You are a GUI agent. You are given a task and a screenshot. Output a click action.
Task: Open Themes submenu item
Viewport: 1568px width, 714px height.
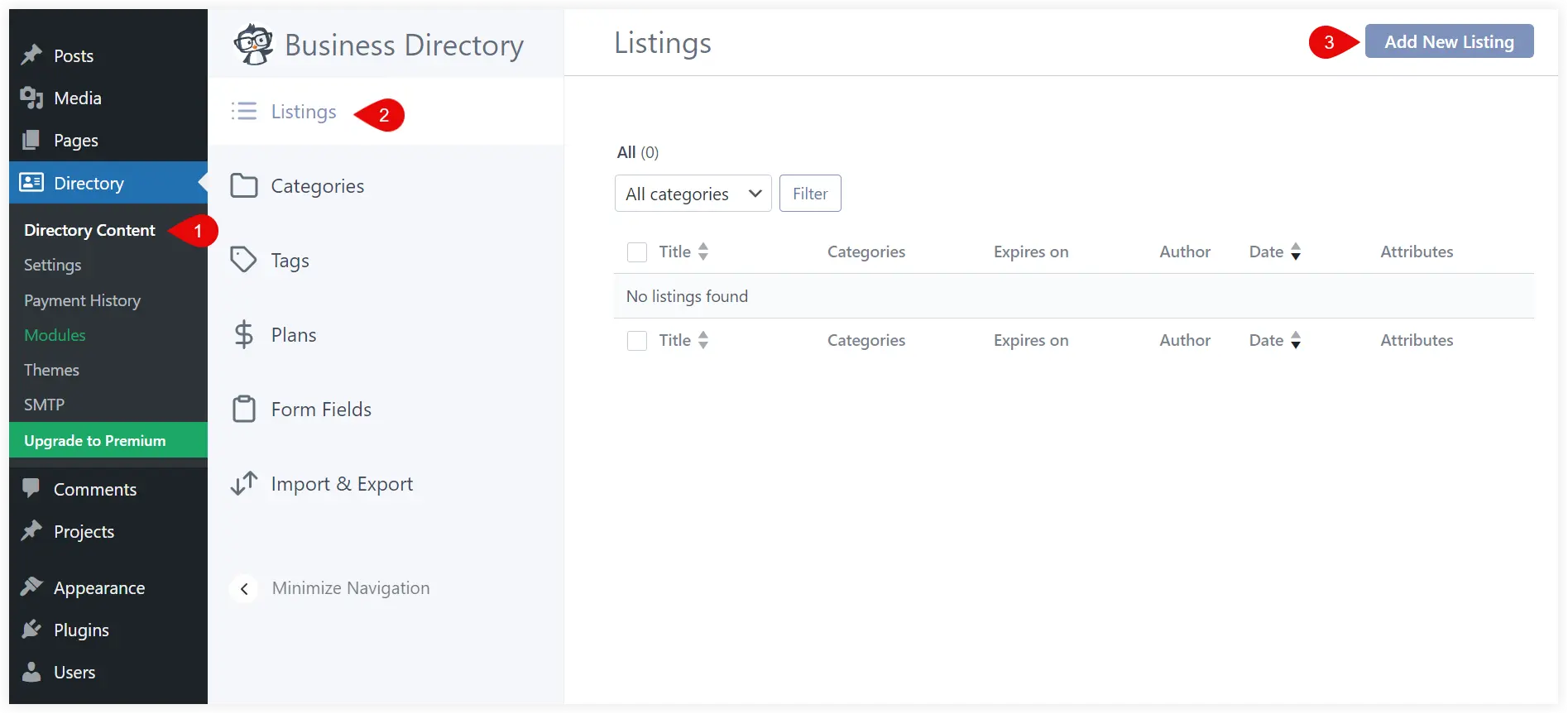(x=51, y=370)
